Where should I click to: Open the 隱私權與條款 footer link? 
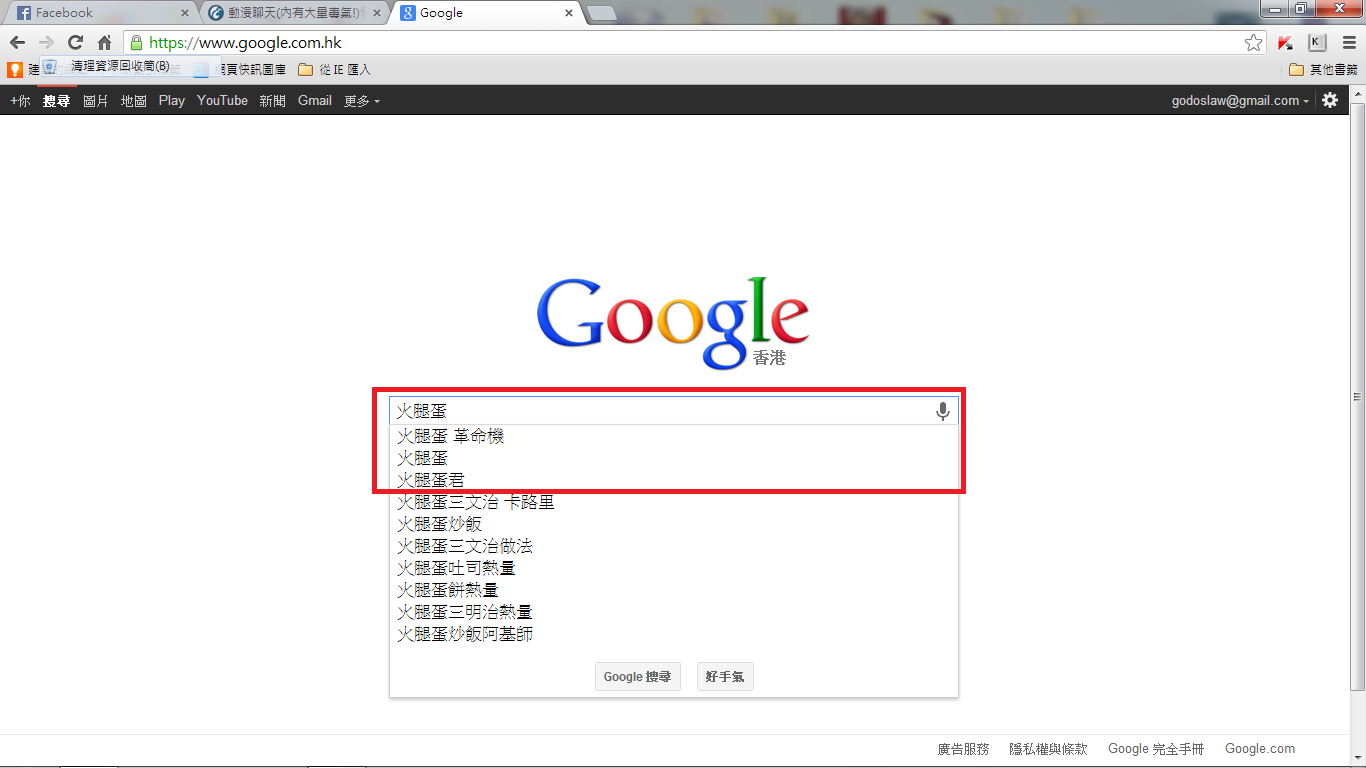1048,748
